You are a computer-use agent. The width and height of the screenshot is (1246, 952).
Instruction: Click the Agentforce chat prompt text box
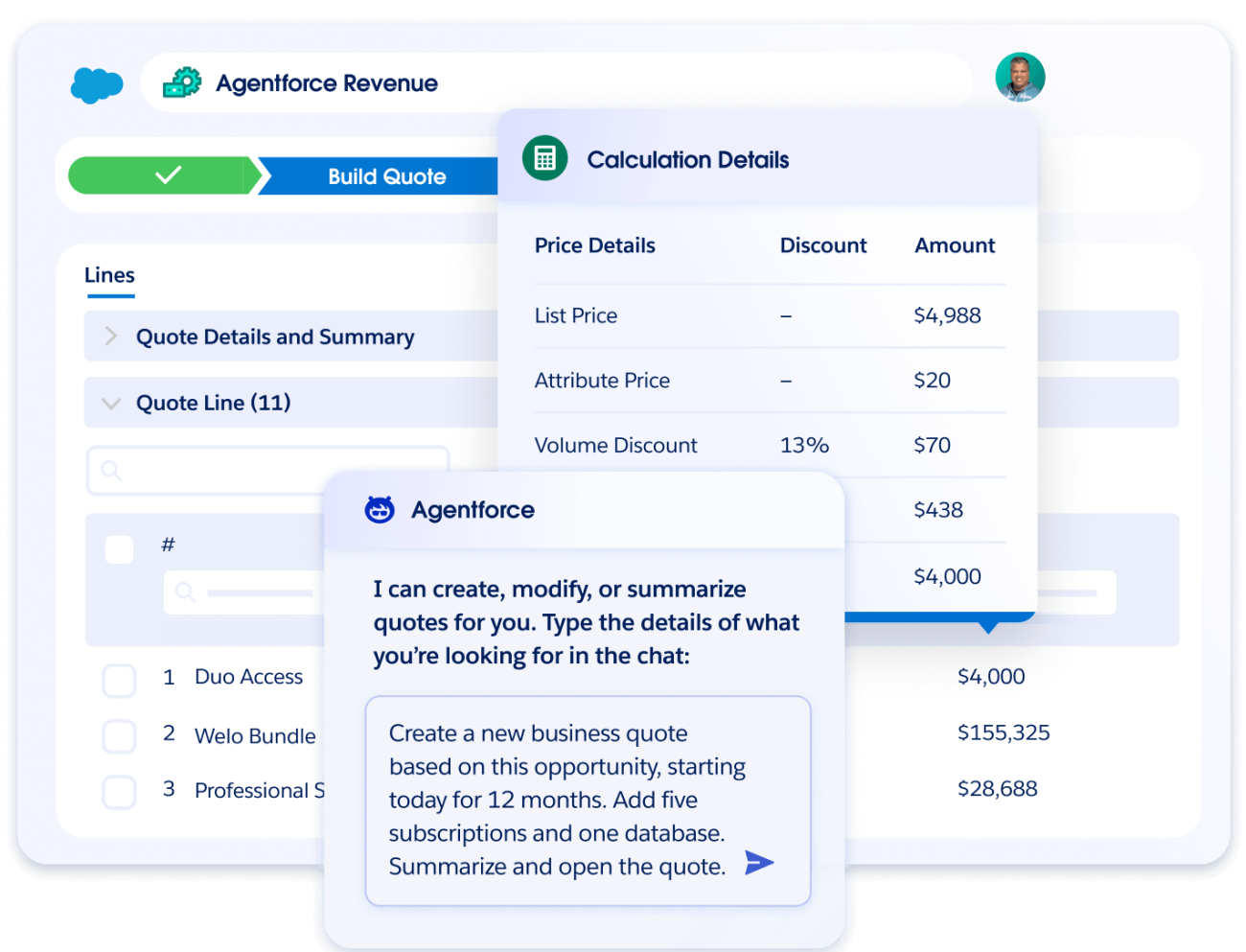(x=588, y=801)
